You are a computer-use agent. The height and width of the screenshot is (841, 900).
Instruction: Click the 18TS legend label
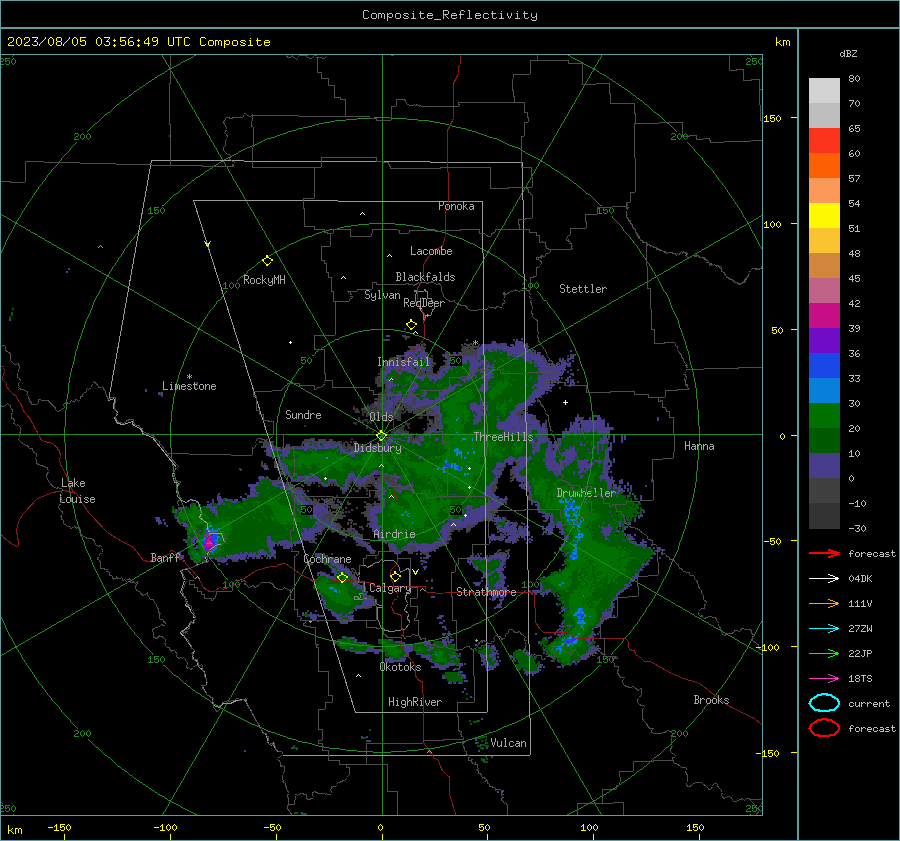pyautogui.click(x=860, y=679)
